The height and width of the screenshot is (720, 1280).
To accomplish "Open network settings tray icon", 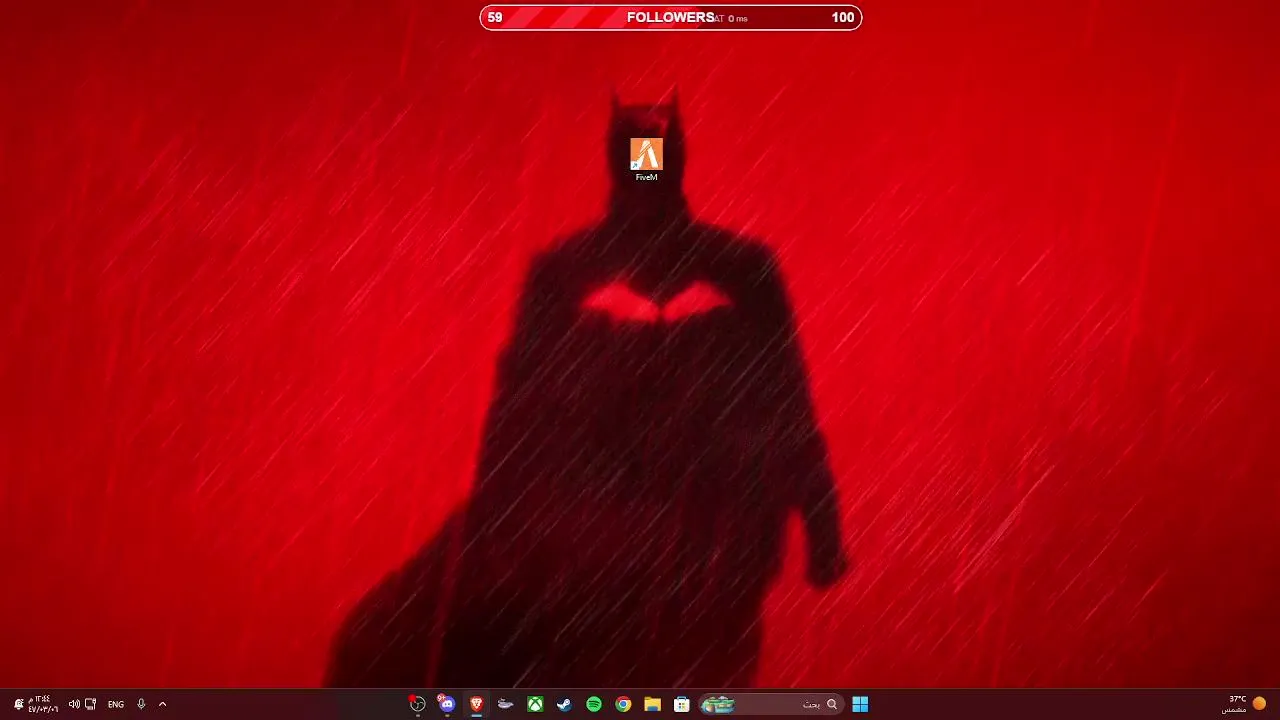I will tap(91, 704).
